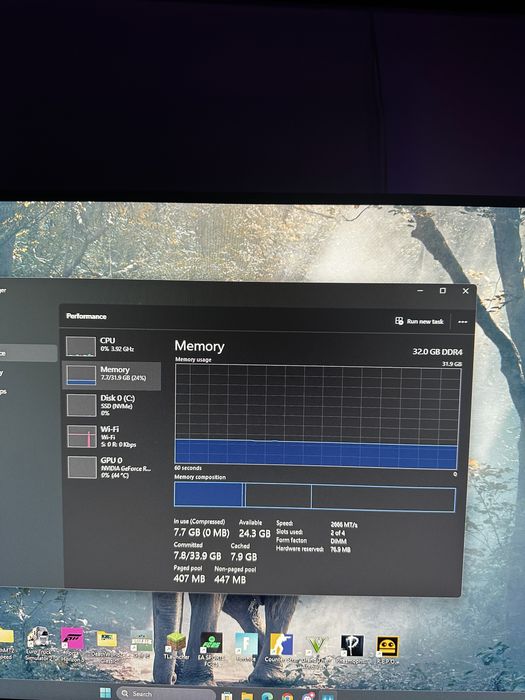Click the Form factor value DIMM

tap(338, 541)
